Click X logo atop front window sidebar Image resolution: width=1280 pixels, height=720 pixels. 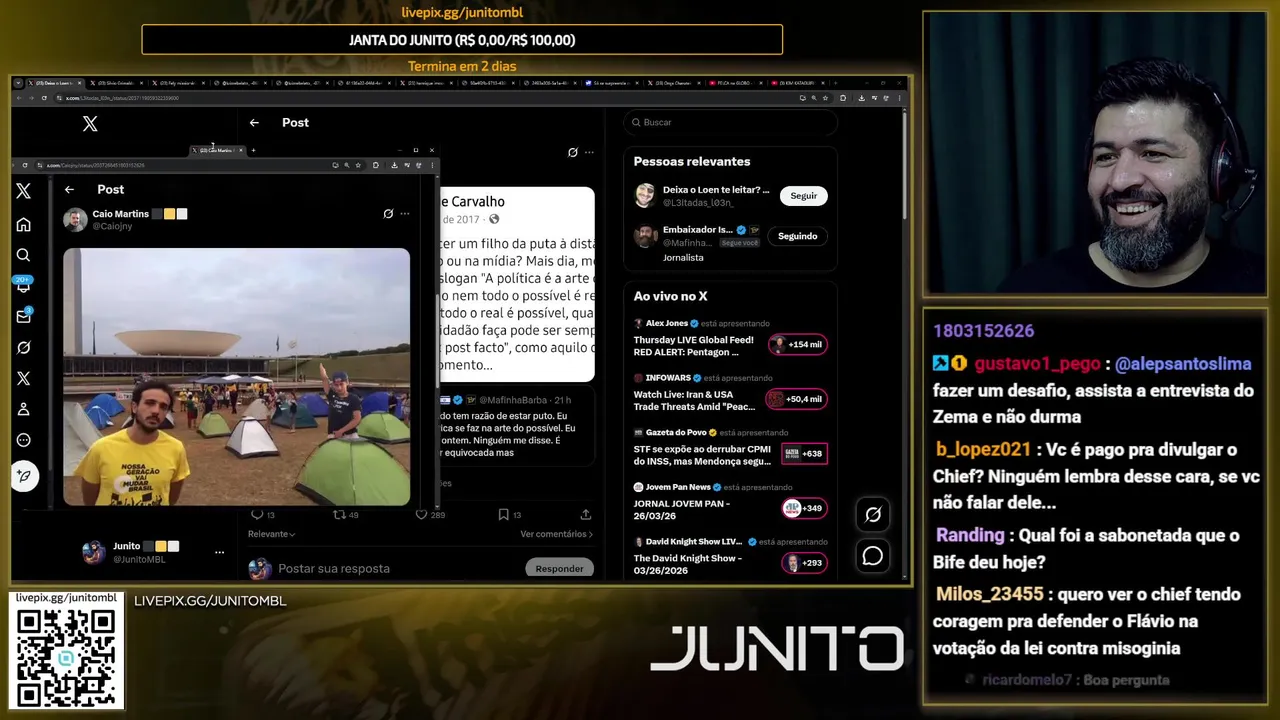(24, 191)
